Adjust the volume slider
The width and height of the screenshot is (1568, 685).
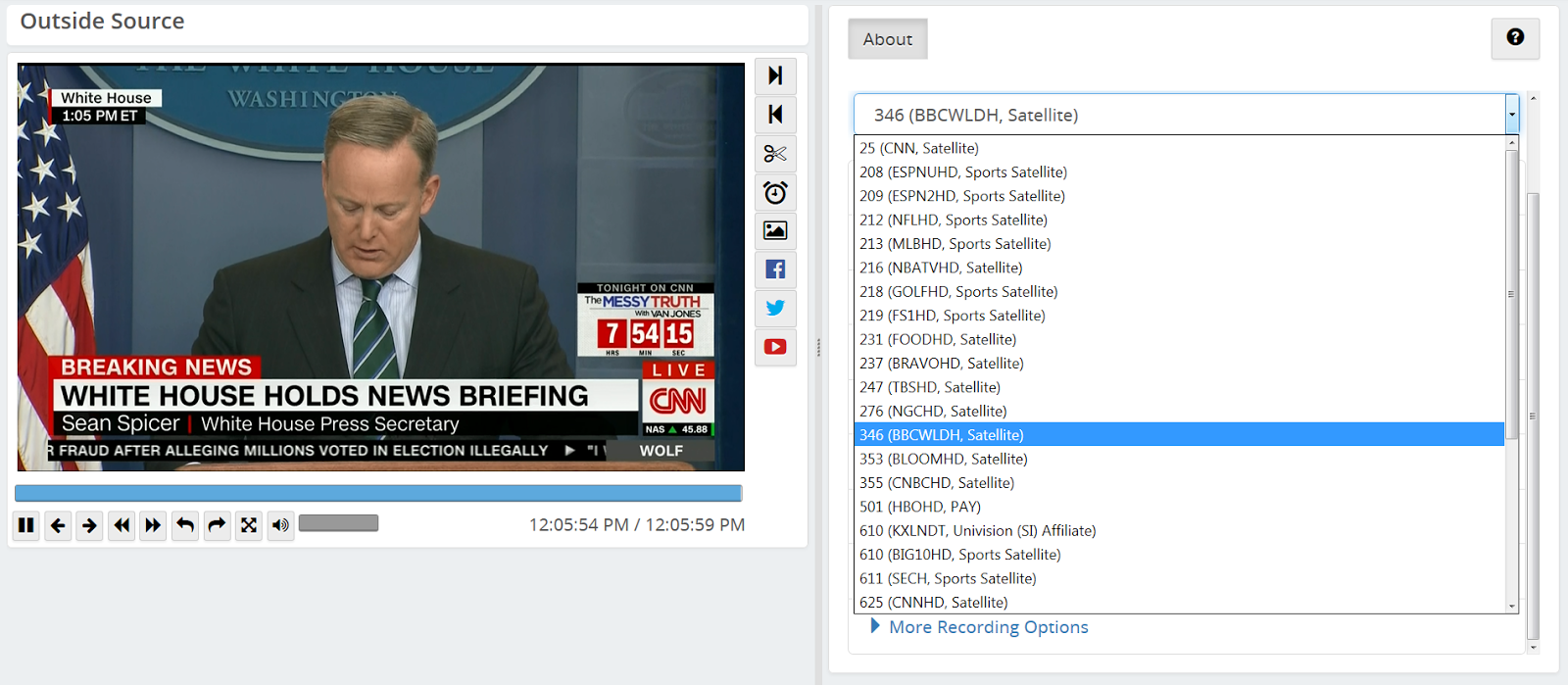(339, 523)
